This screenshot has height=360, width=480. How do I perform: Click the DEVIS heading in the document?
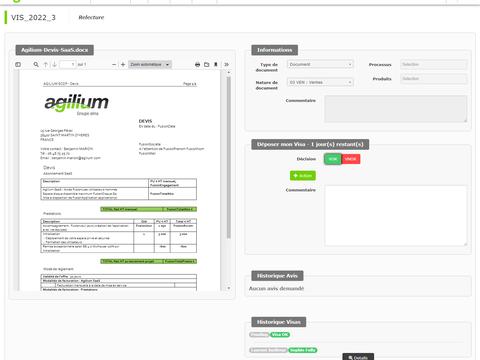pyautogui.click(x=145, y=121)
